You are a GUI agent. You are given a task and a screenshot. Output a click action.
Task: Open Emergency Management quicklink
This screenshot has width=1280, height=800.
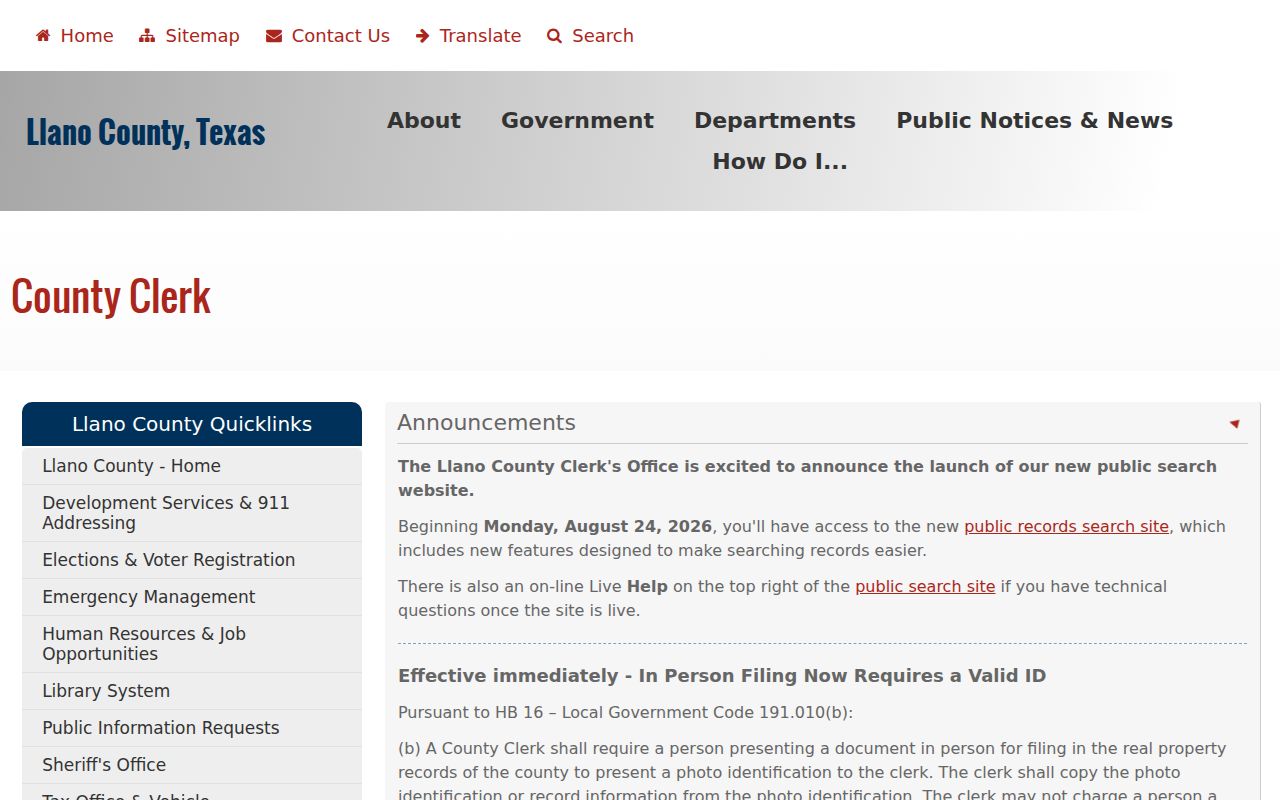(192, 597)
